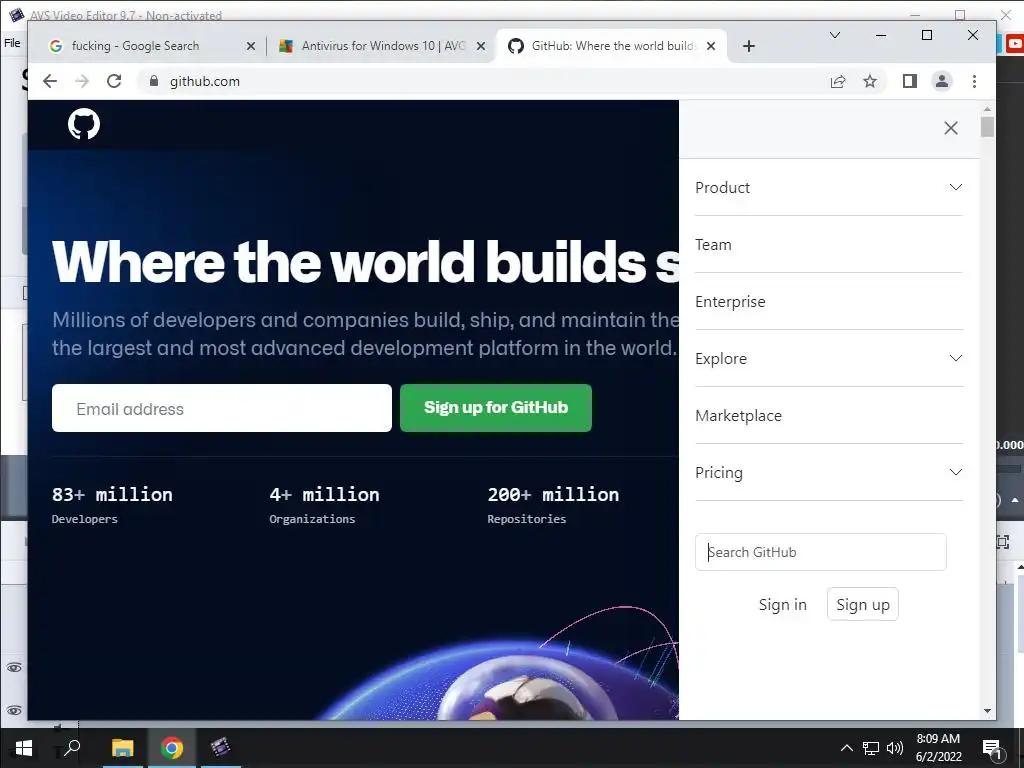The width and height of the screenshot is (1024, 768).
Task: Toggle the lower eye icon in AVS Video Editor
Action: coord(14,710)
